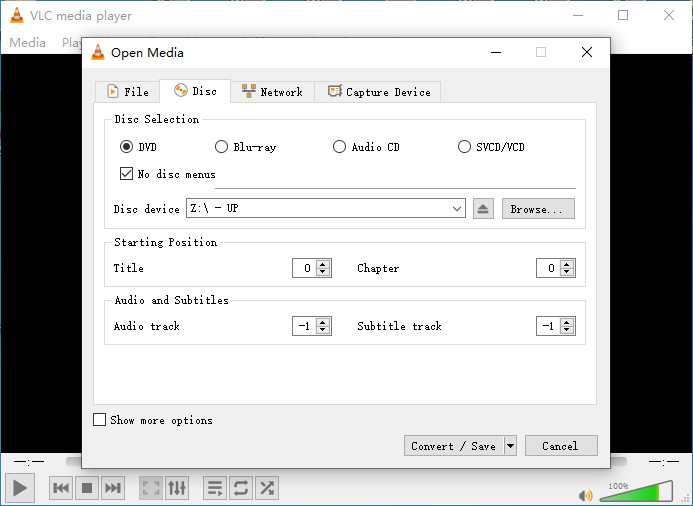Toggle loop mode icon
693x506 pixels.
pyautogui.click(x=241, y=488)
